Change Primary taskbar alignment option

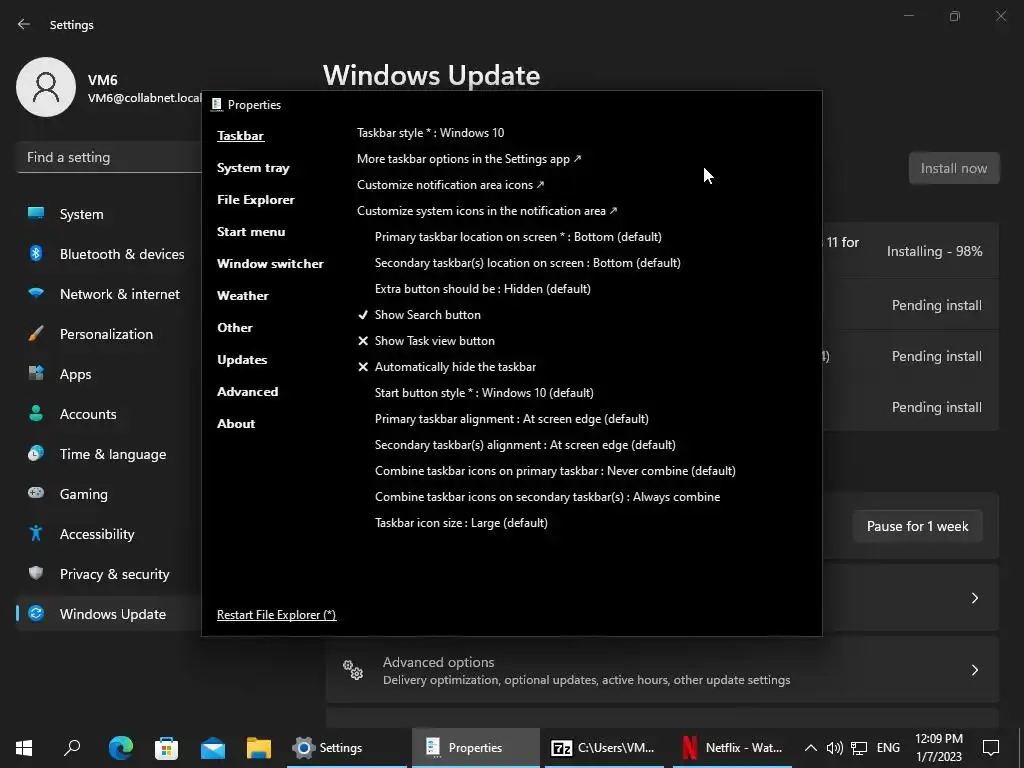511,419
